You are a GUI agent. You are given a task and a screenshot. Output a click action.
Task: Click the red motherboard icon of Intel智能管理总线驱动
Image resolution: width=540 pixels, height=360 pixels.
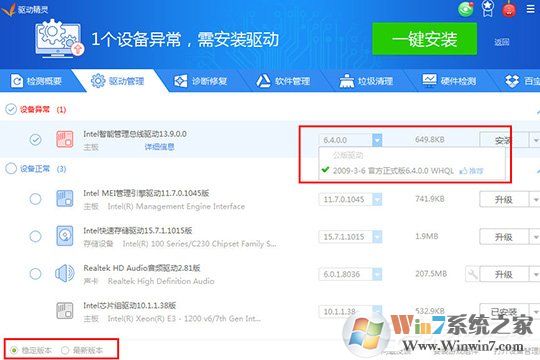coord(65,139)
